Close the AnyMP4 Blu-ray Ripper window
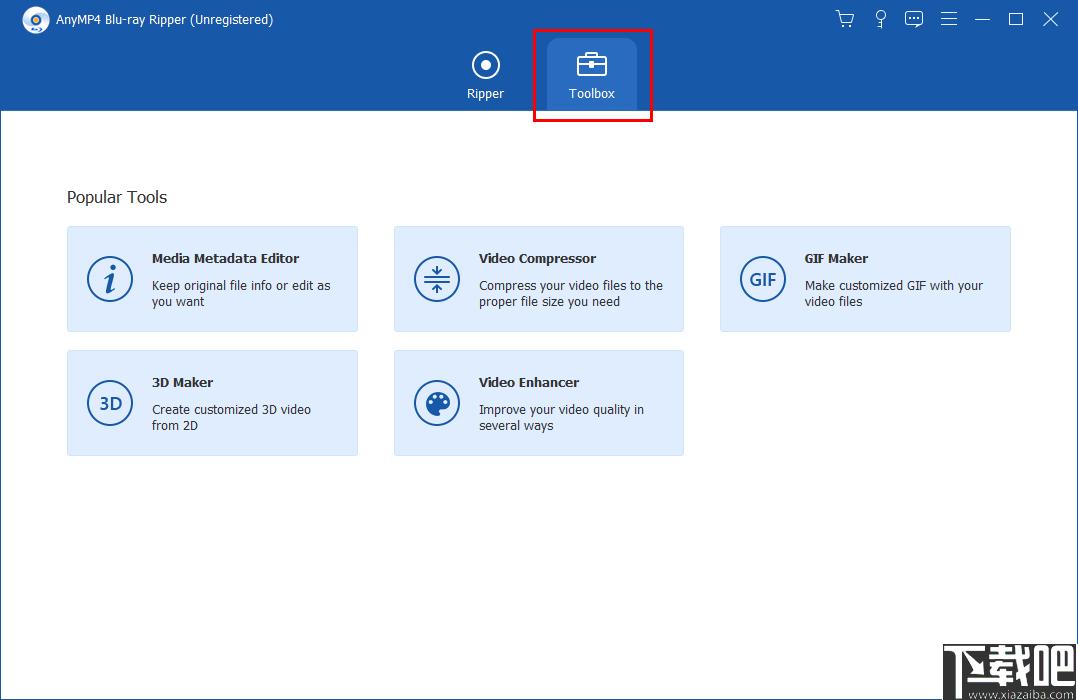 [x=1050, y=19]
